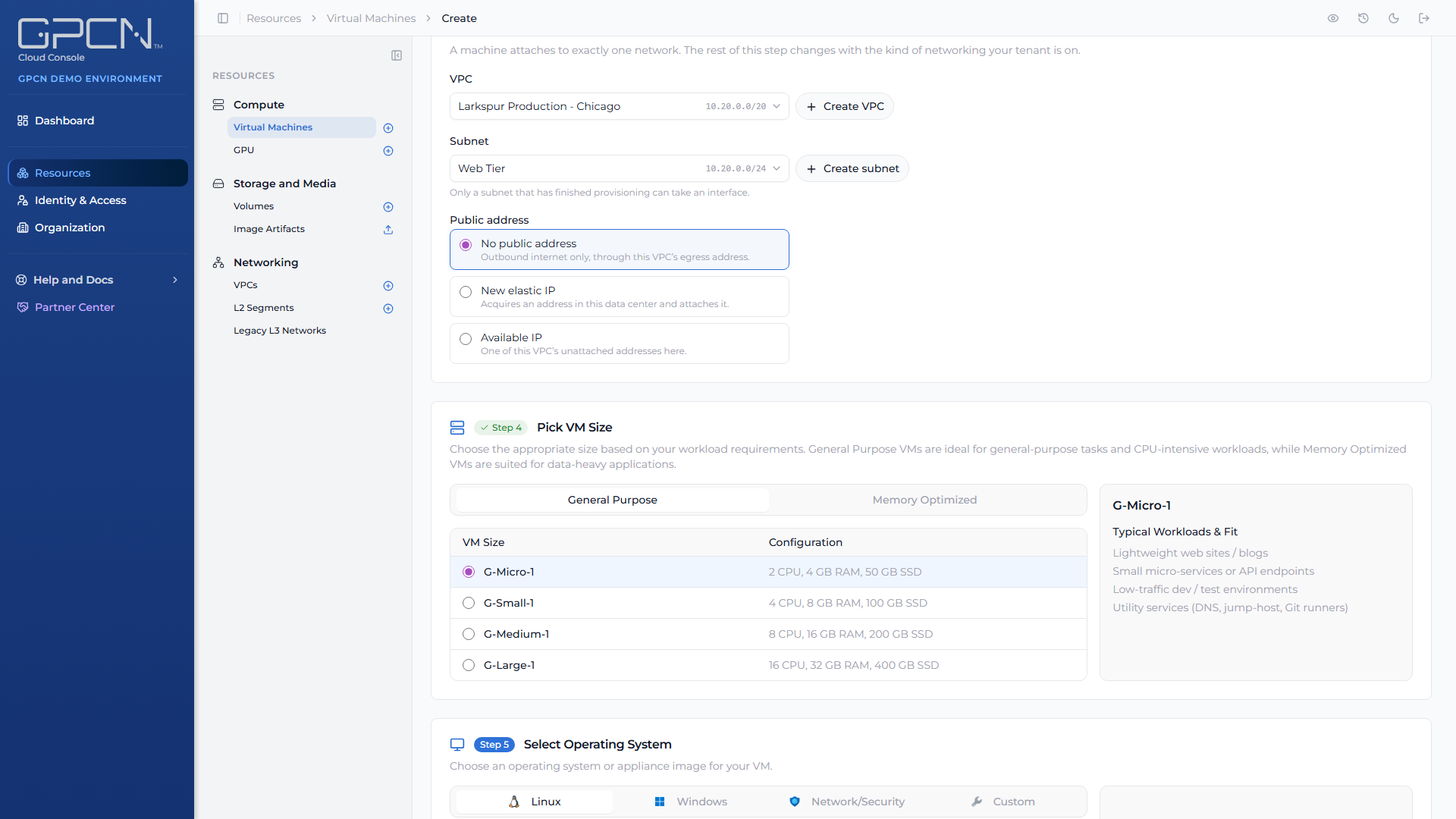Select the Windows operating system tab
The image size is (1456, 819).
coord(691,802)
